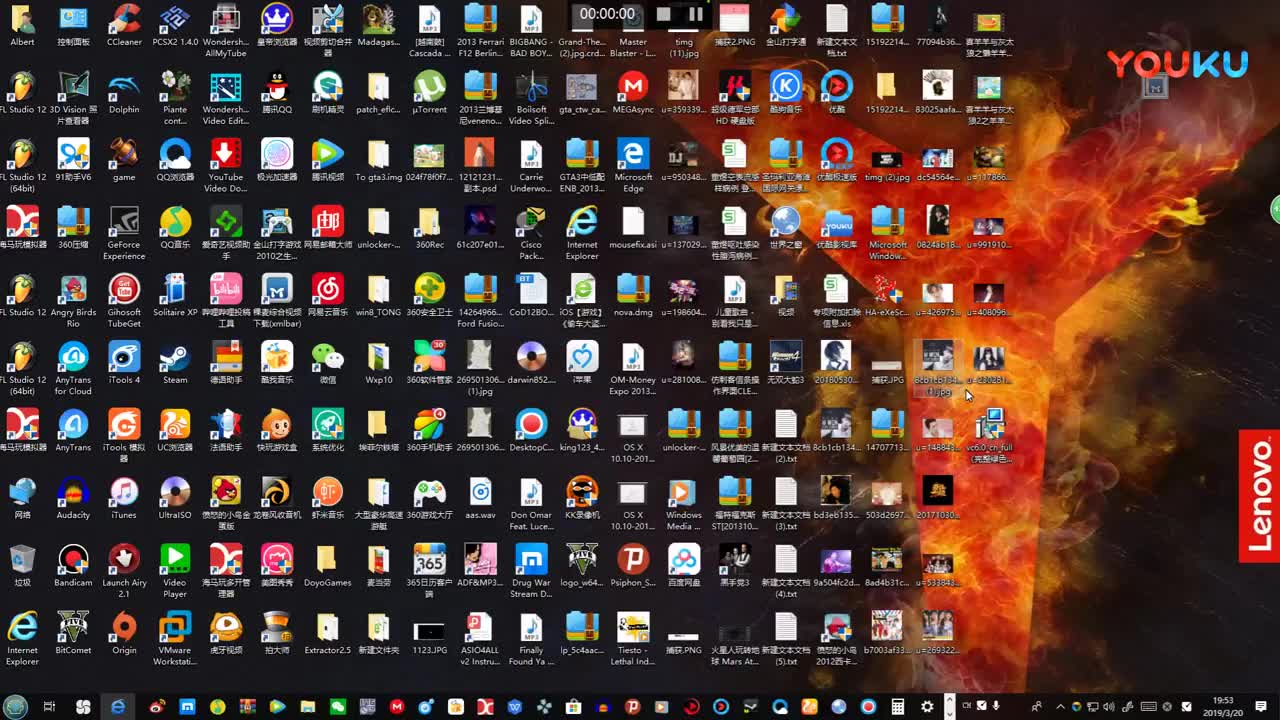Open the Madagascar game icon
1280x720 pixels.
point(379,27)
